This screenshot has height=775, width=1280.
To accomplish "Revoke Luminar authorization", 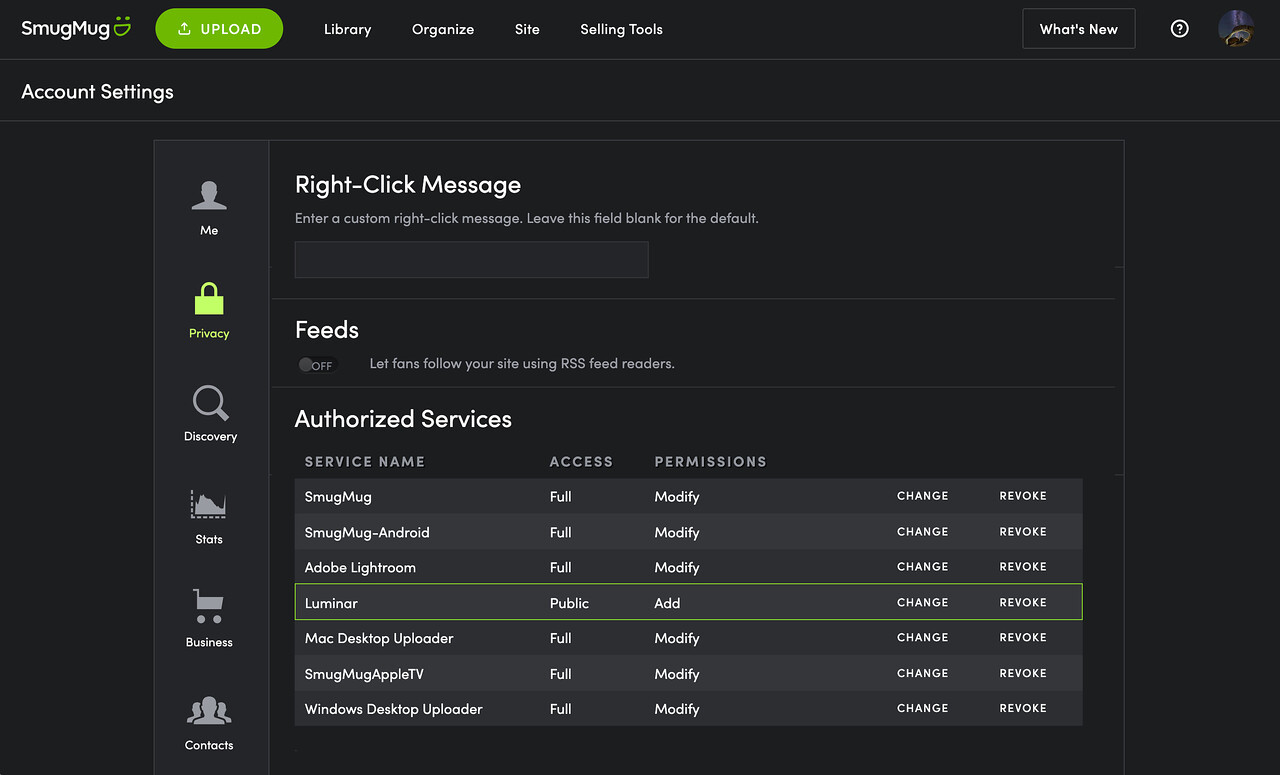I will point(1023,603).
